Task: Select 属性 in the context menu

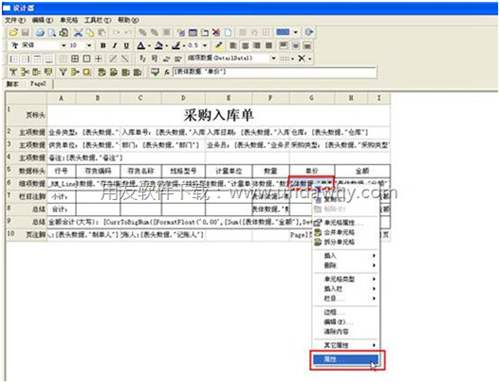Action: [x=346, y=359]
